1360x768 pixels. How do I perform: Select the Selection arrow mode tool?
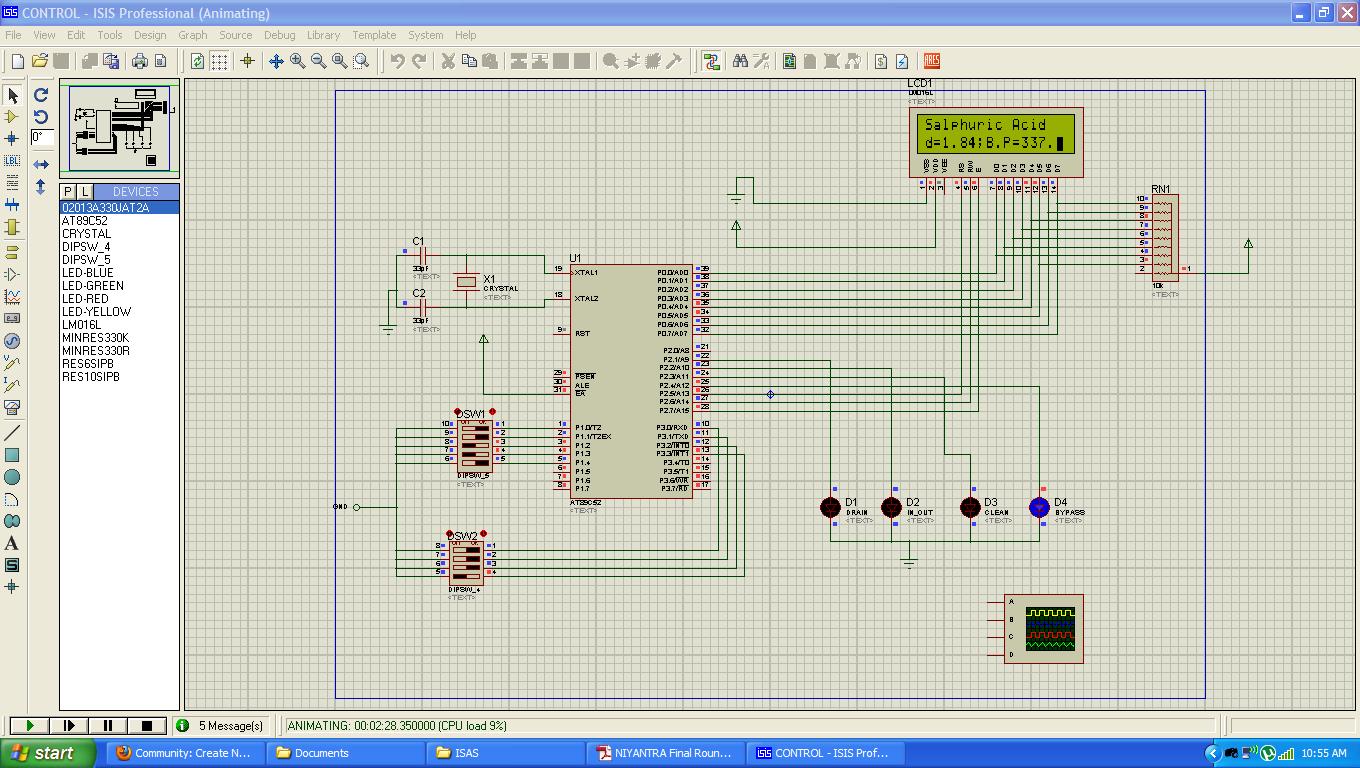pyautogui.click(x=12, y=95)
